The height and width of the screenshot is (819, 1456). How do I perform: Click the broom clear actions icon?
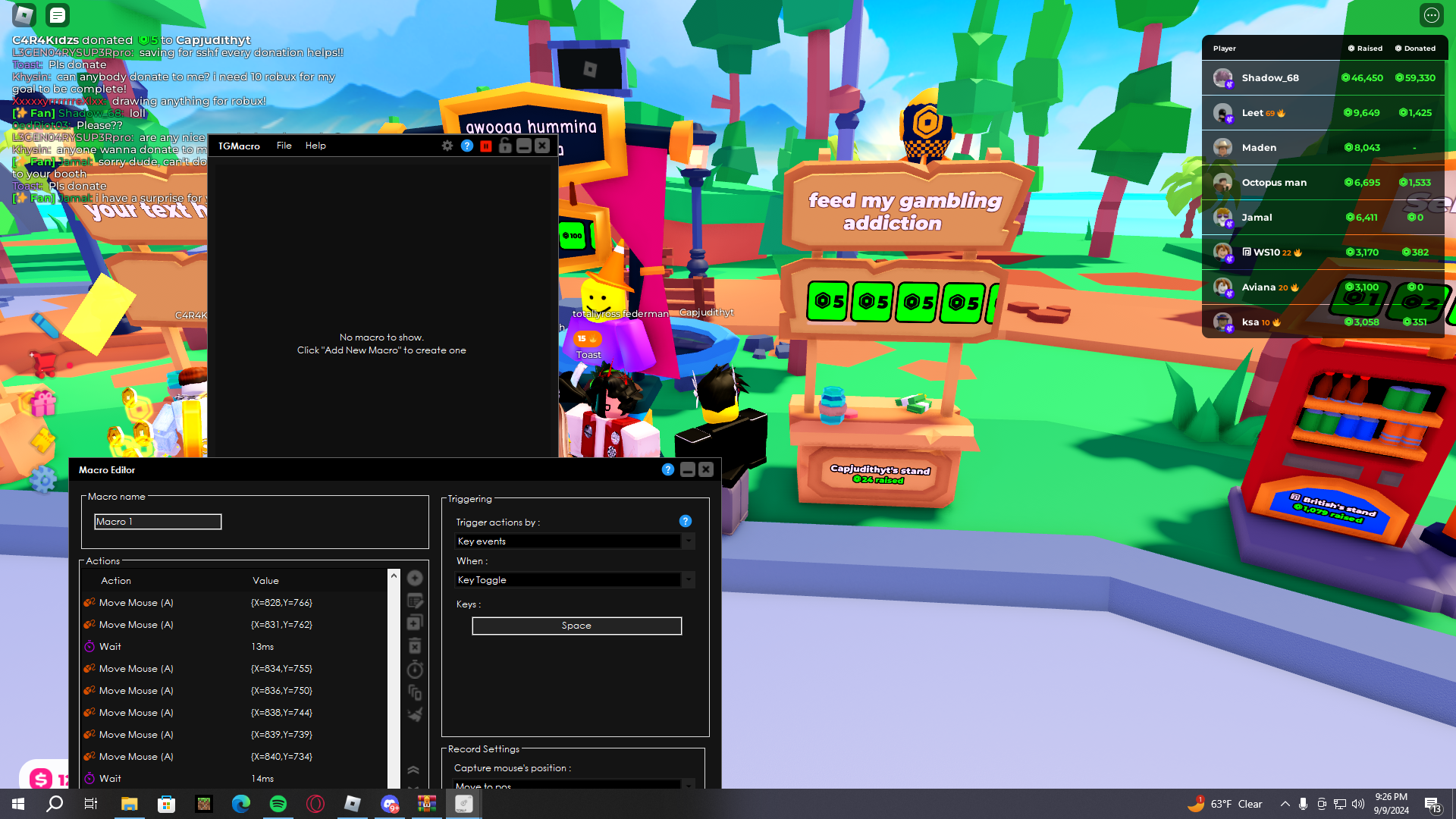[415, 714]
